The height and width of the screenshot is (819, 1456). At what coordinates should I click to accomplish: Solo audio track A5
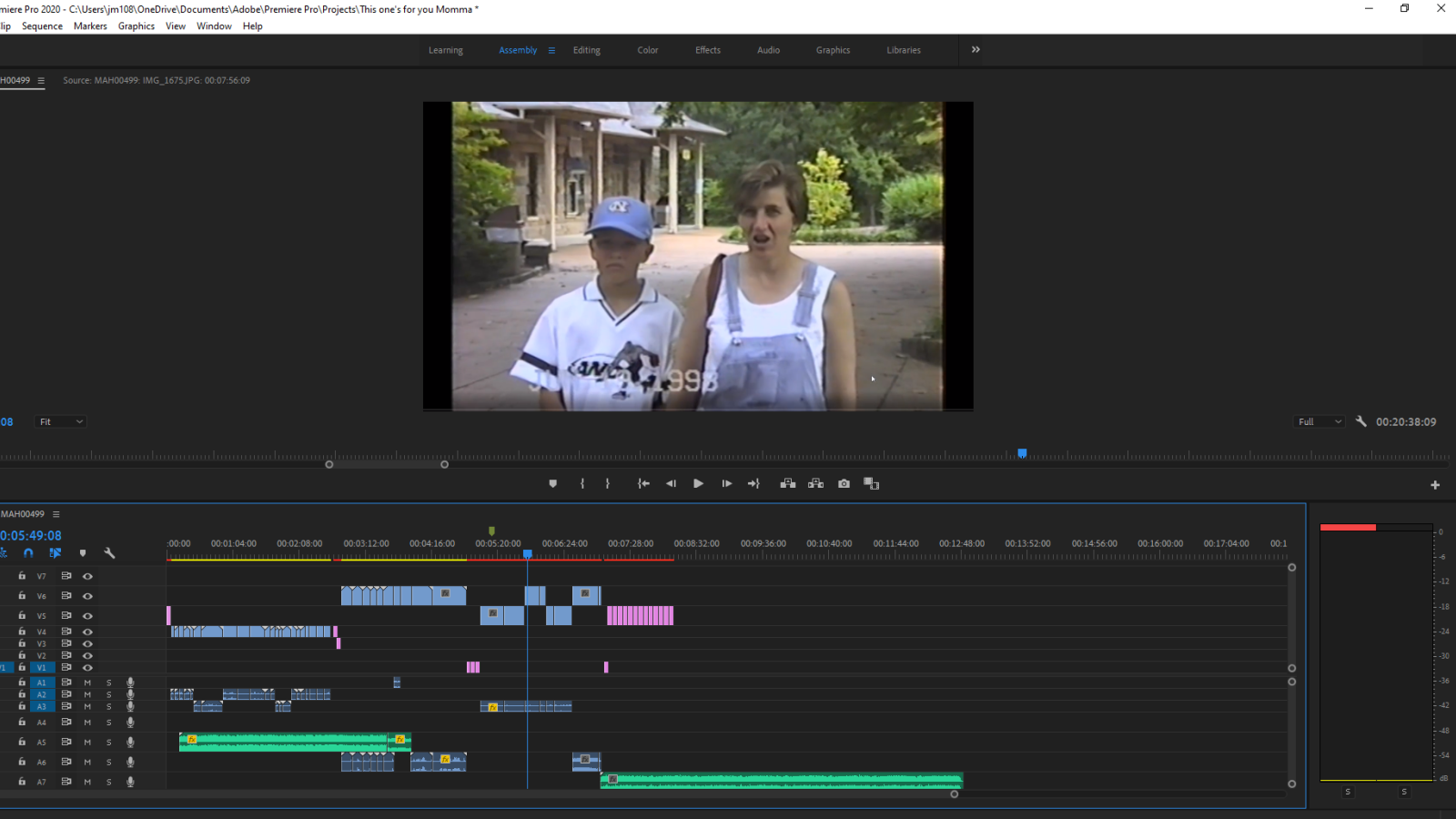[x=109, y=743]
